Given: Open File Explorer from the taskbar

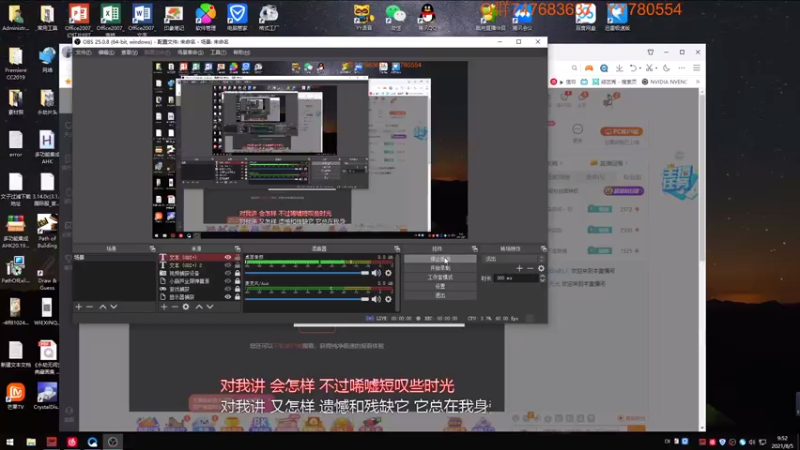Looking at the screenshot, I should pyautogui.click(x=31, y=442).
